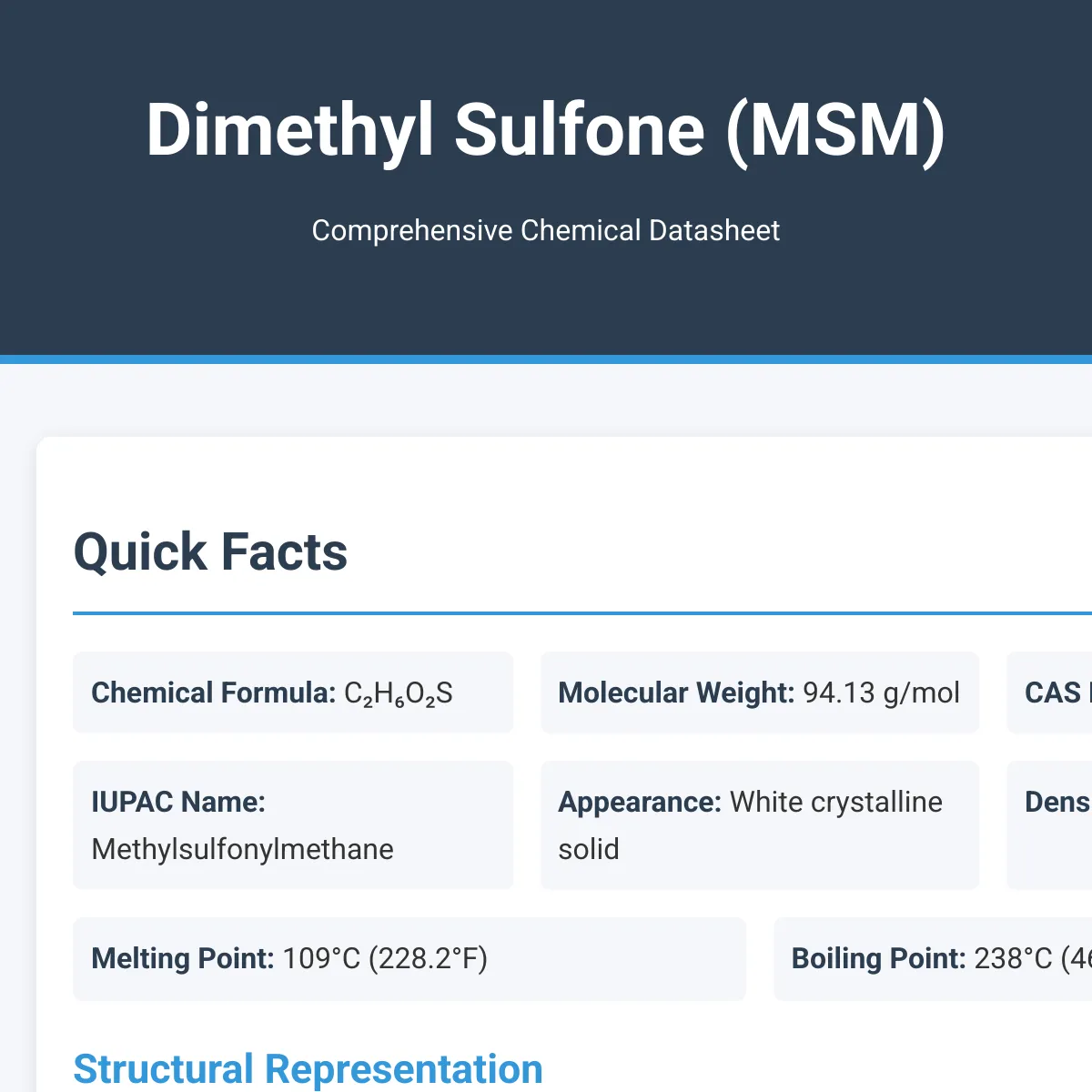Select the IUPAC Name fact card
1092x1092 pixels.
click(x=293, y=825)
